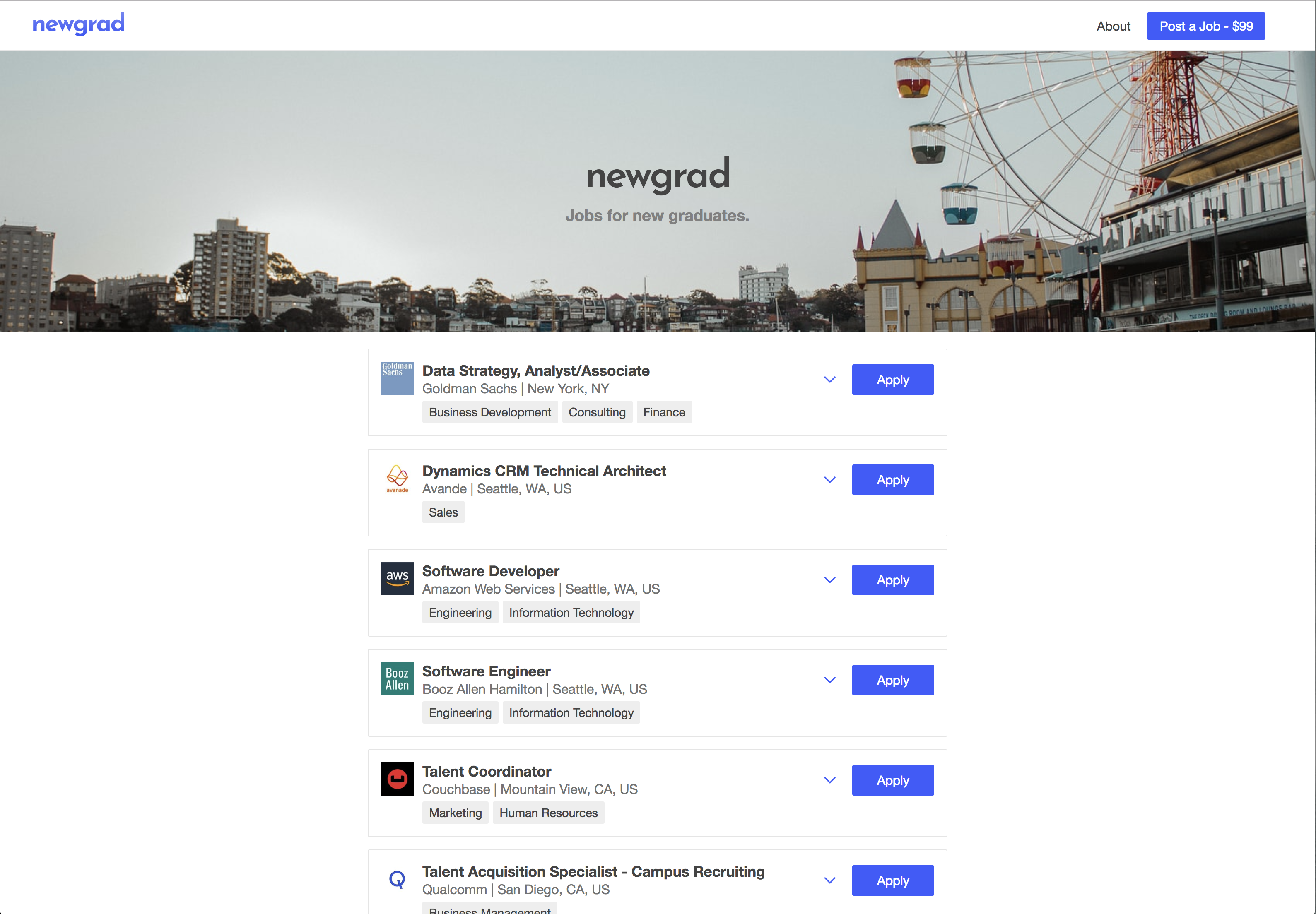Apply to the Qualcomm job
This screenshot has height=914, width=1316.
pyautogui.click(x=893, y=881)
